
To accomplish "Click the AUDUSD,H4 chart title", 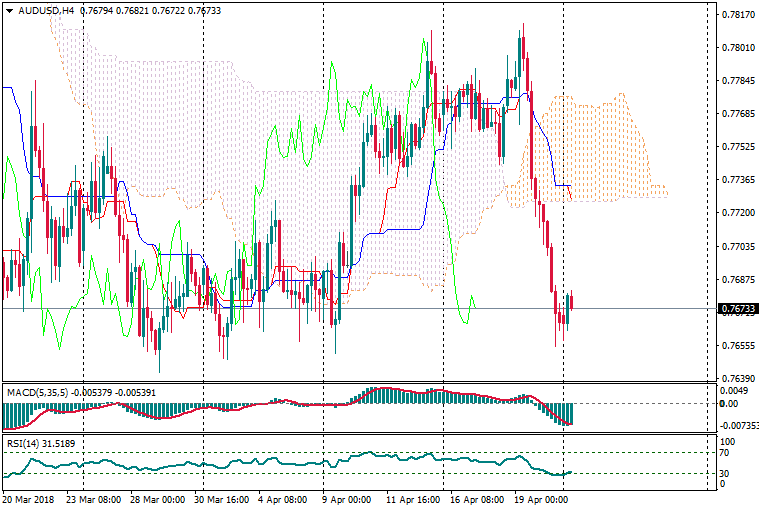I will [46, 11].
